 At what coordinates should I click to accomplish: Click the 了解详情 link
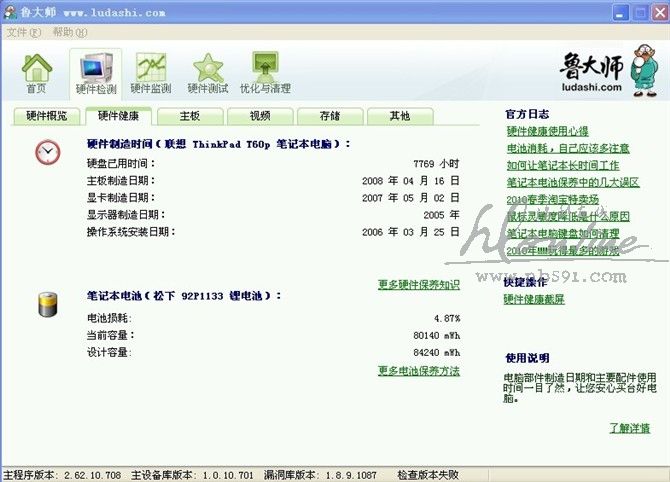pyautogui.click(x=629, y=428)
